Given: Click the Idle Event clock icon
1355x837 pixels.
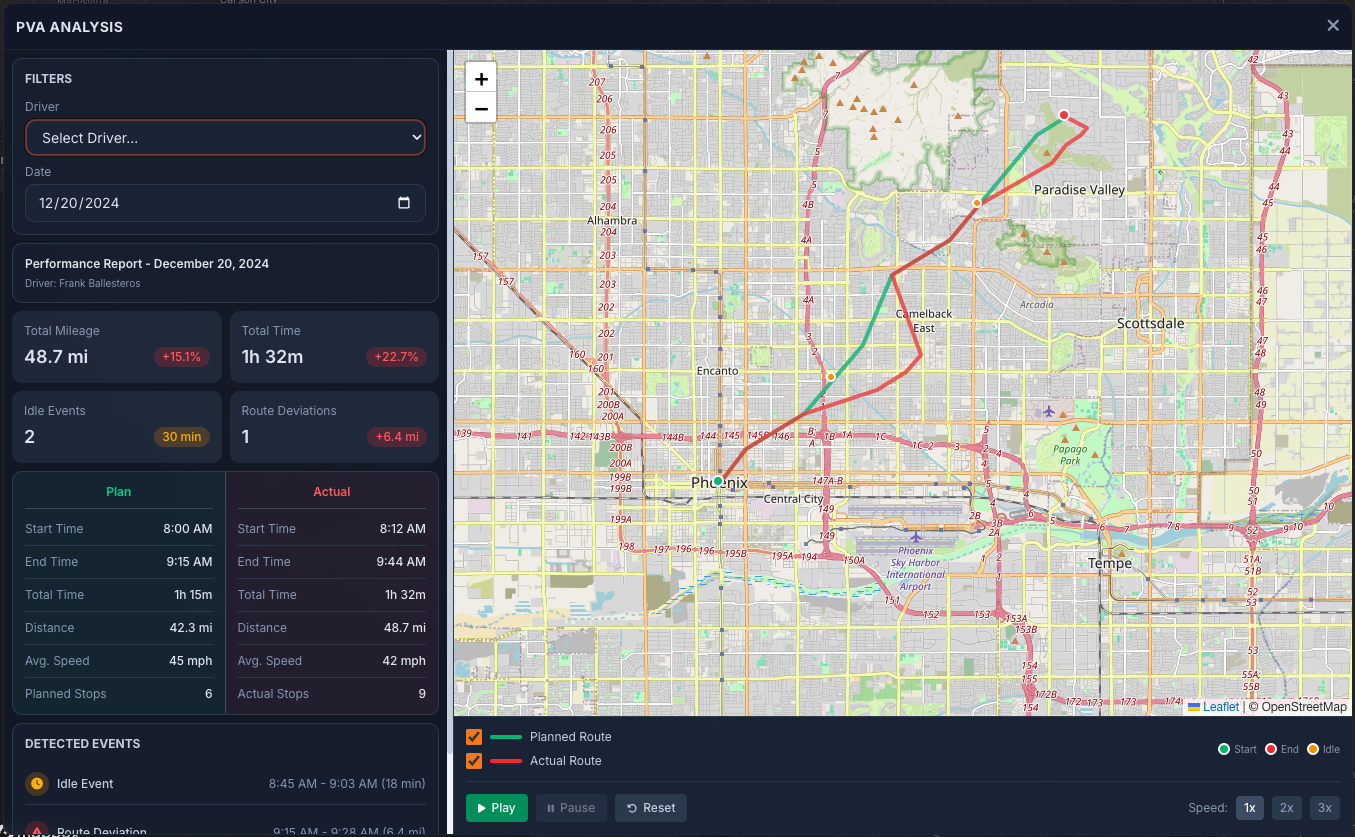Looking at the screenshot, I should pyautogui.click(x=37, y=784).
